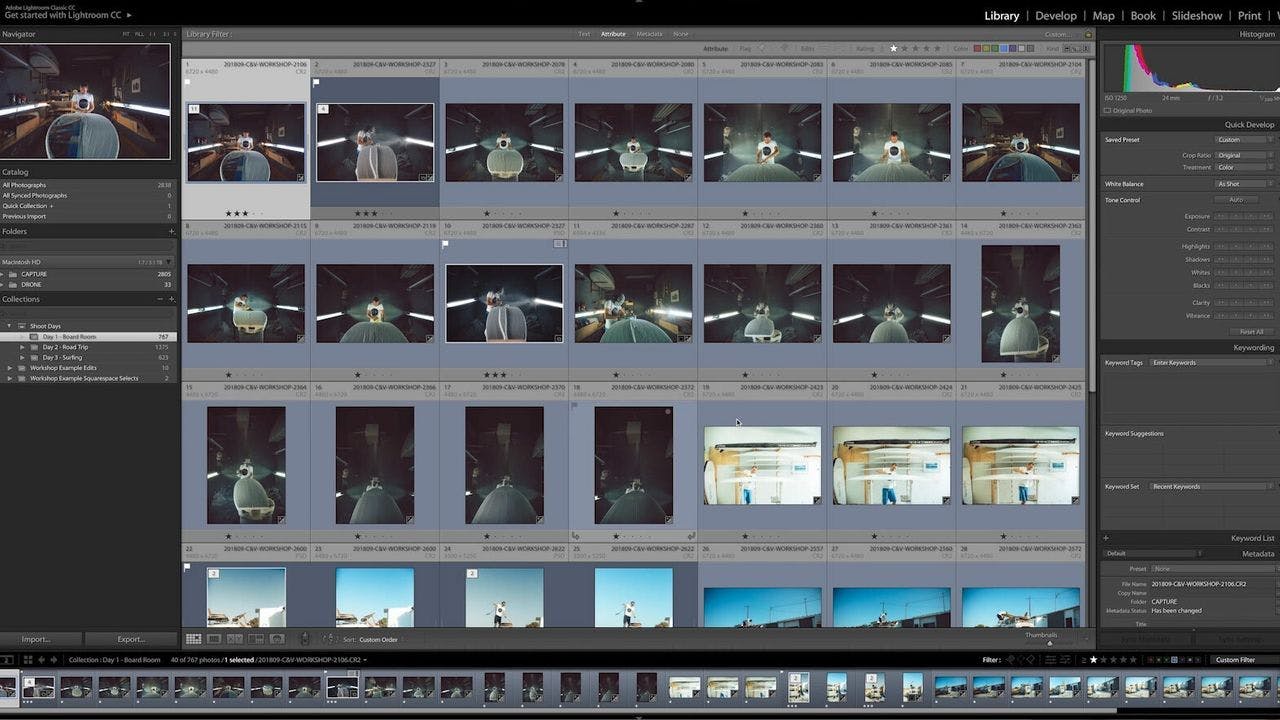The width and height of the screenshot is (1280, 720).
Task: Click the Enter Keywords field under Keyword Tags
Action: point(1212,362)
